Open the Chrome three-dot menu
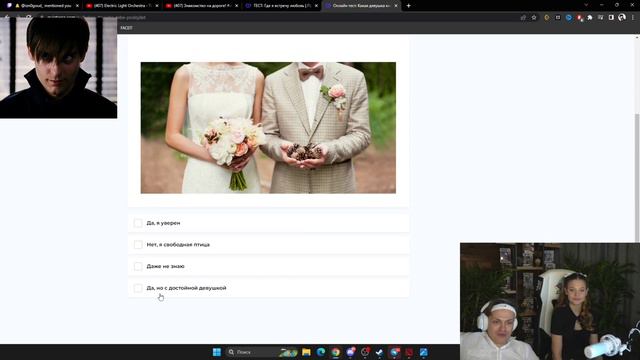This screenshot has width=640, height=360. pyautogui.click(x=633, y=18)
